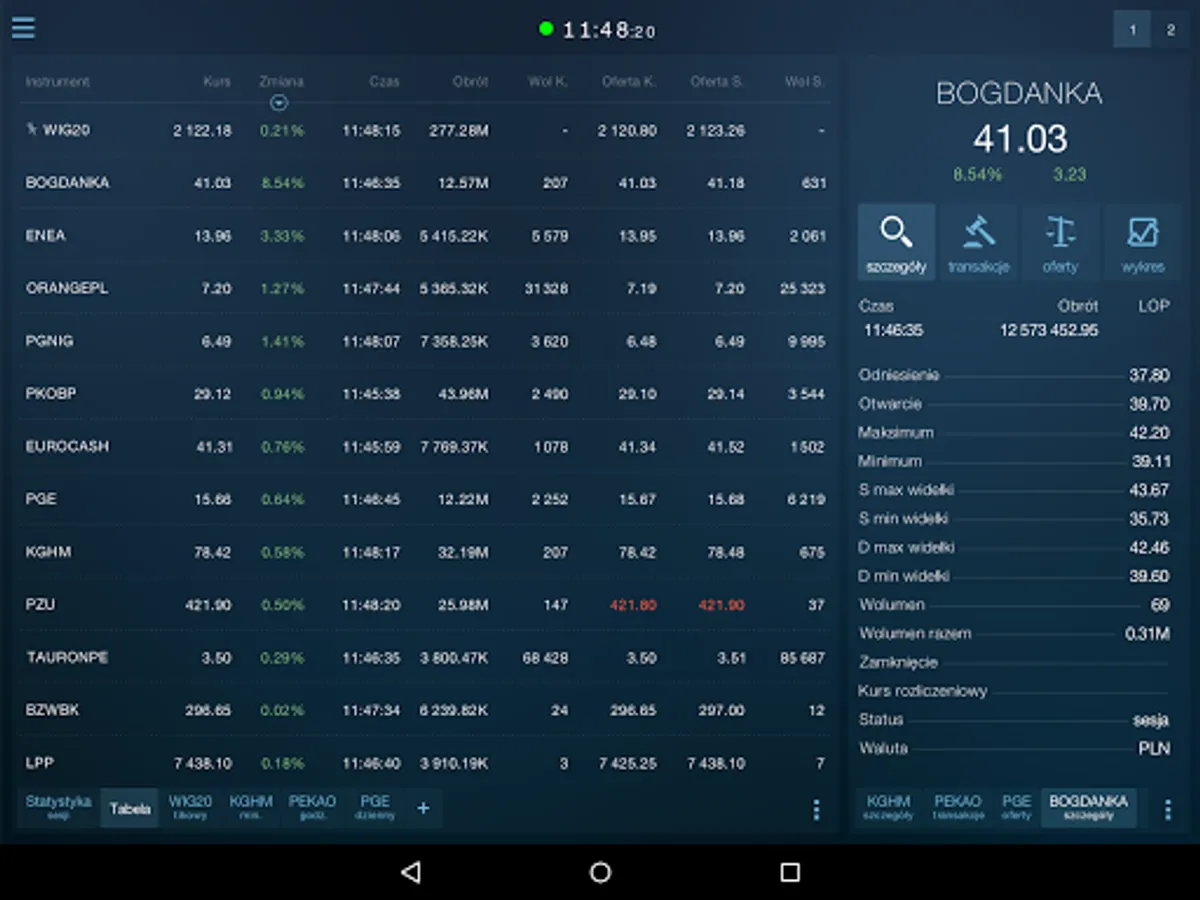Select the PGNIG instrument row
Image resolution: width=1200 pixels, height=900 pixels.
(425, 341)
